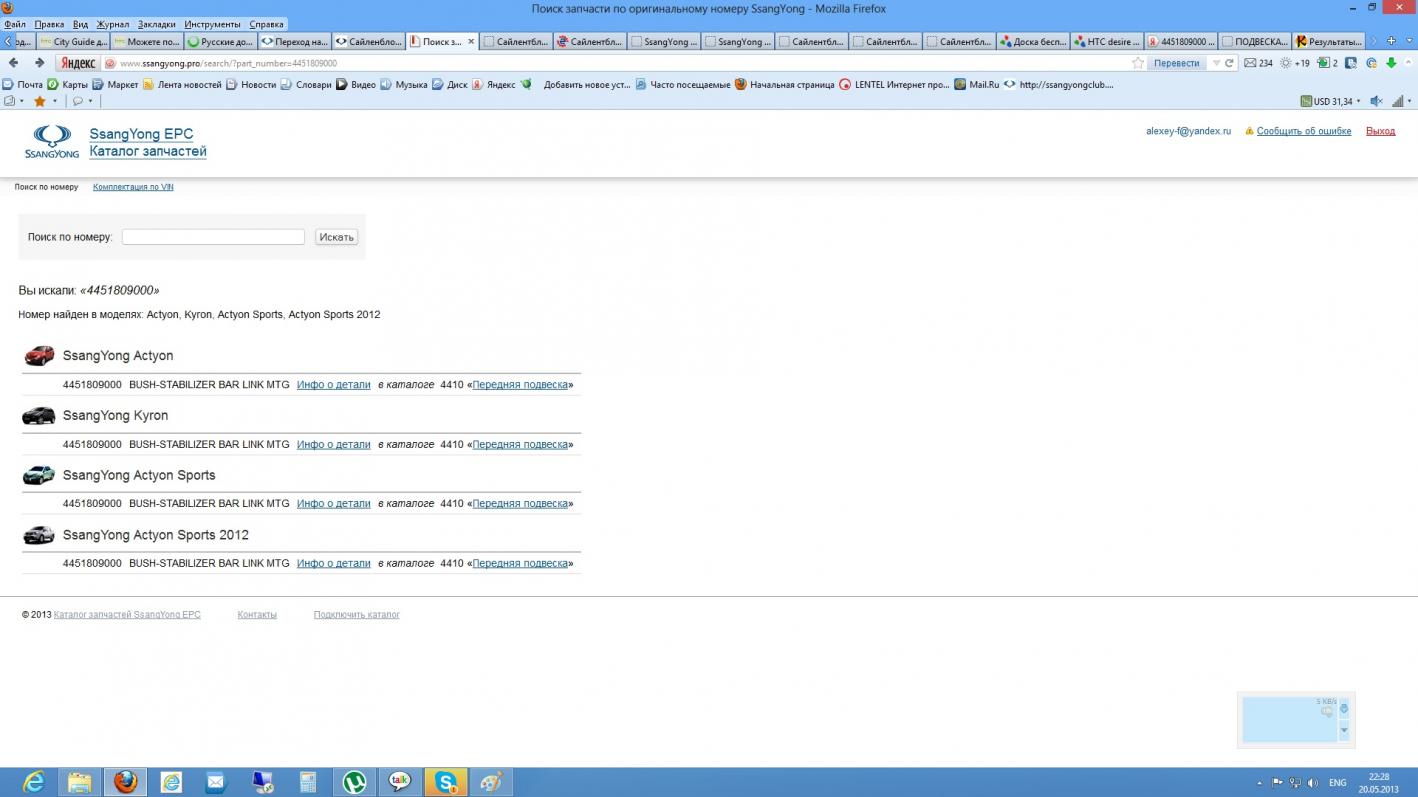Open uTorrent from the taskbar
Viewport: 1418px width, 797px height.
[354, 782]
